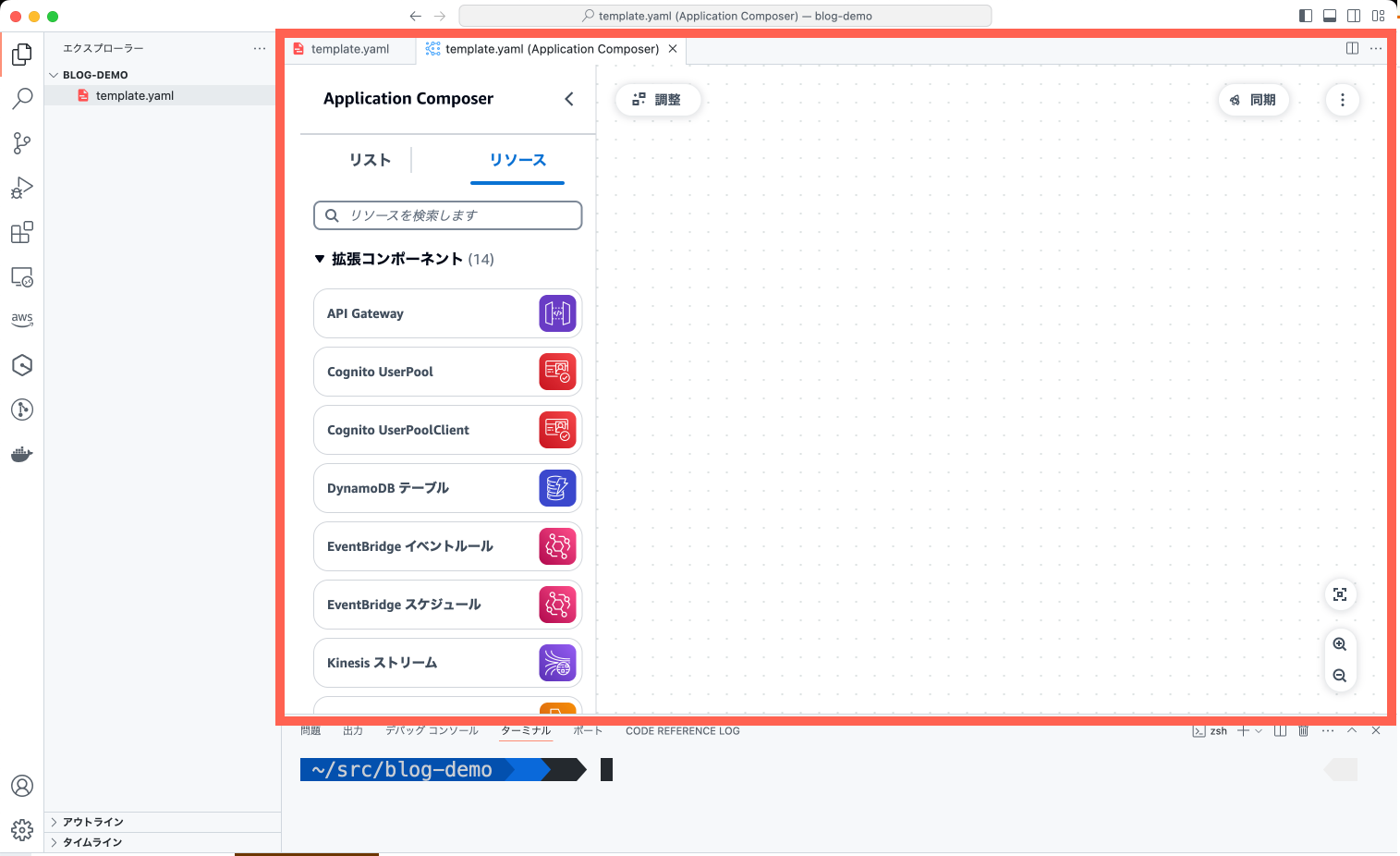Collapse the BLOG-DEMO folder tree
Viewport: 1400px width, 856px height.
[54, 75]
